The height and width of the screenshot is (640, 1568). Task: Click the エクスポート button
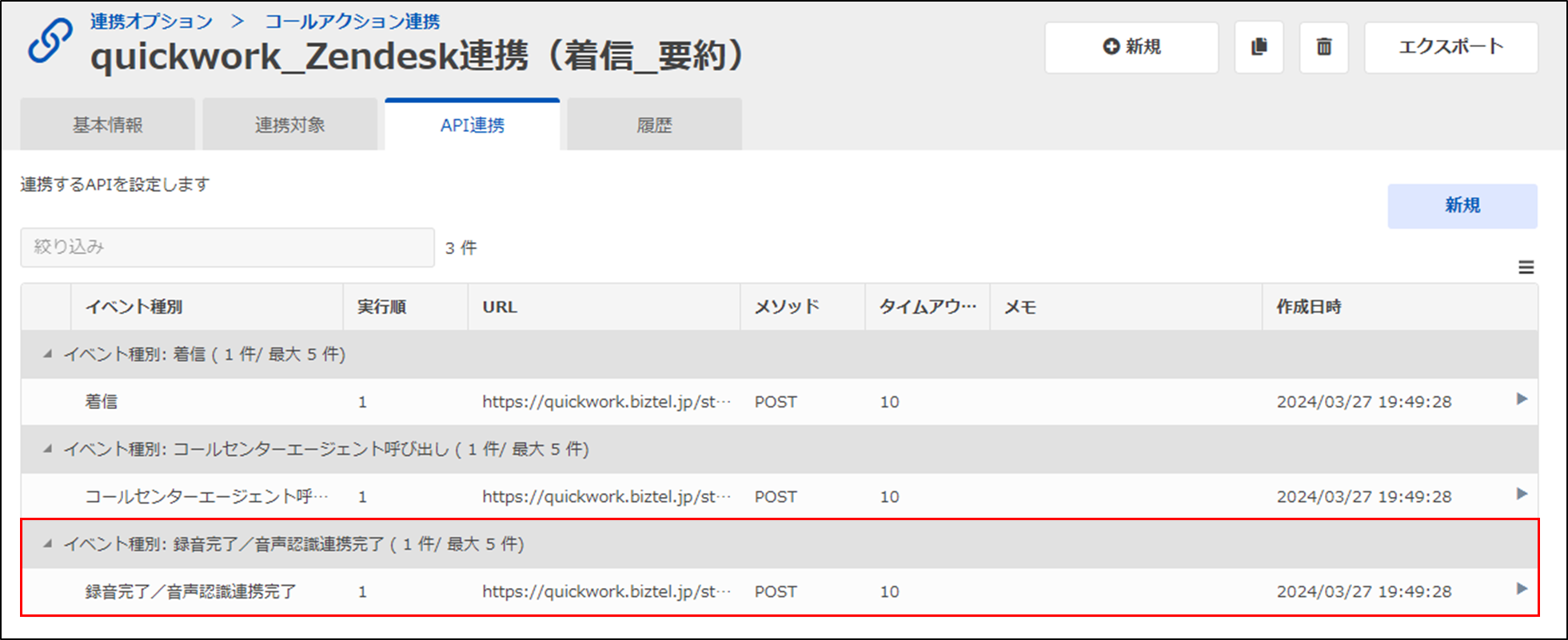1451,47
